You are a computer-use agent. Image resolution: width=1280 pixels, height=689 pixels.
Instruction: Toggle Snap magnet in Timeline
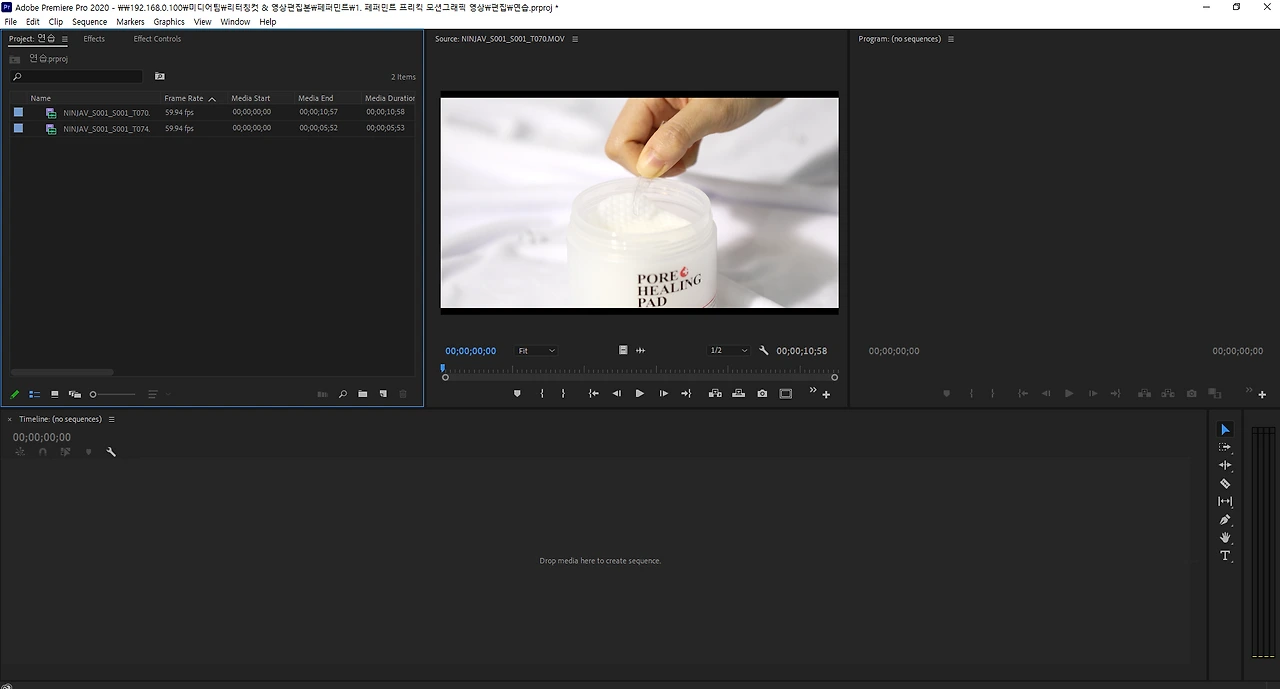click(x=42, y=452)
